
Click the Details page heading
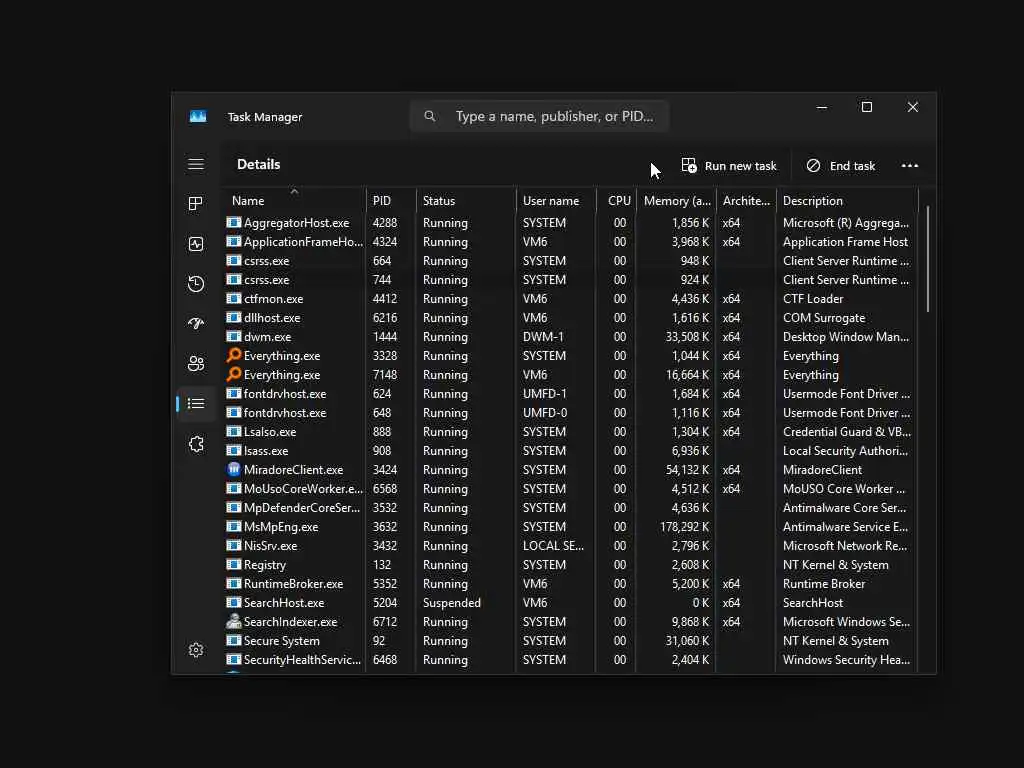[259, 165]
